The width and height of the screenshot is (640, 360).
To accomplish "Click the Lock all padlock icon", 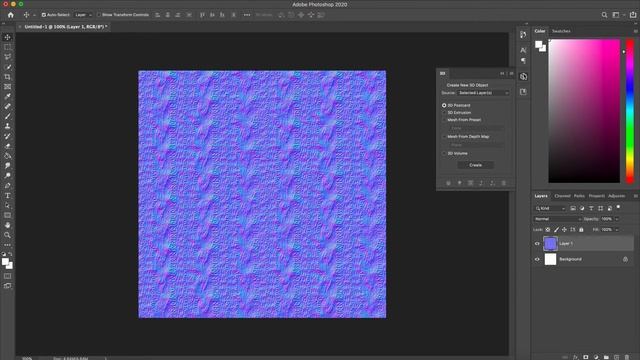I will click(581, 230).
